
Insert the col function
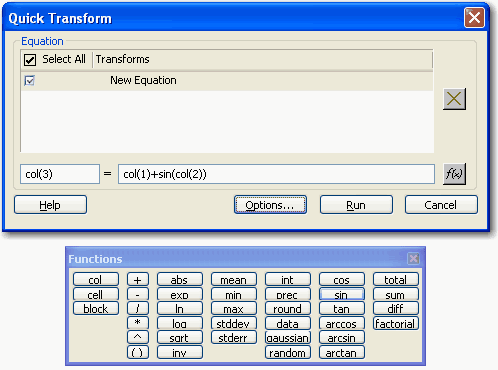click(96, 279)
